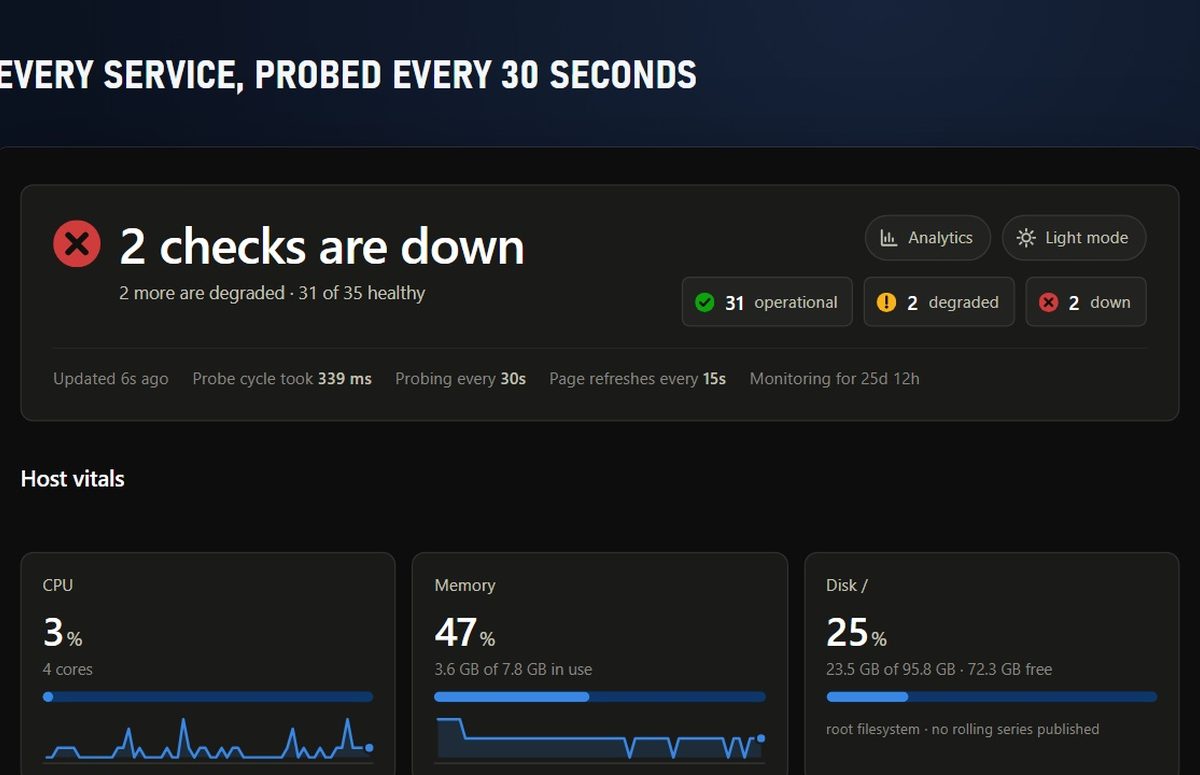This screenshot has width=1200, height=775.
Task: Click "Probe cycle took 339 ms"
Action: point(282,379)
